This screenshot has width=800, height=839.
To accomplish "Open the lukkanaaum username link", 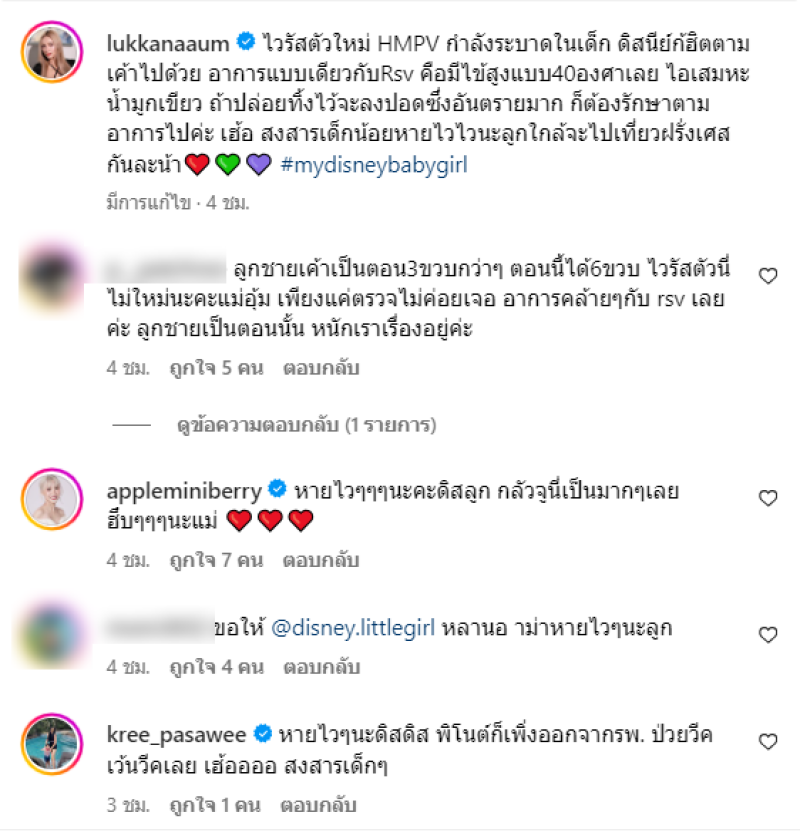I will coord(168,43).
